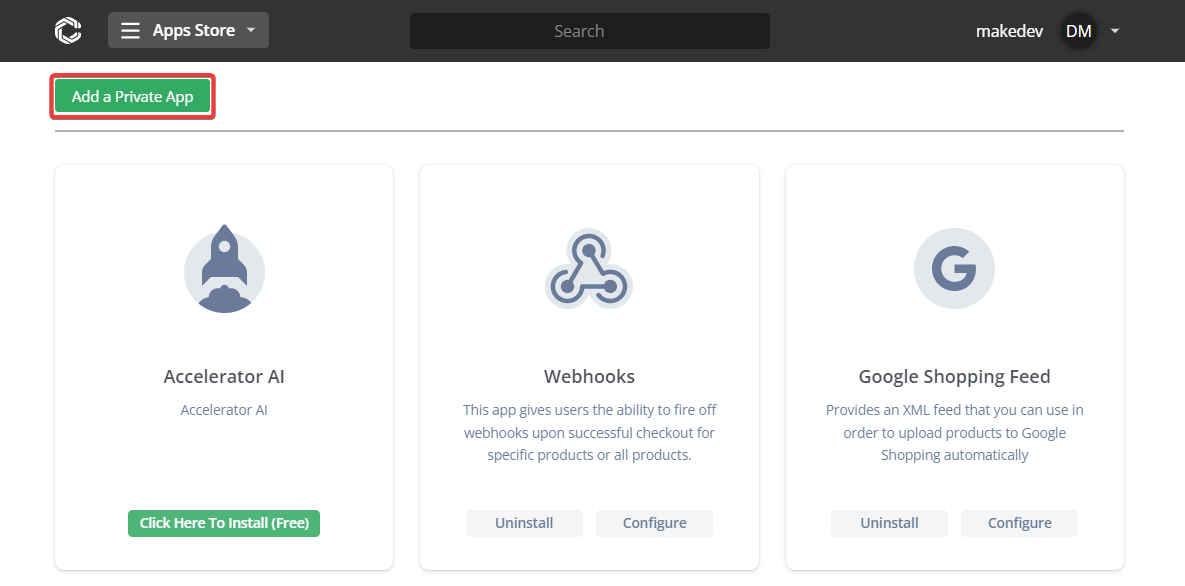This screenshot has width=1185, height=586.
Task: Configure the Webhooks app
Action: [x=654, y=523]
